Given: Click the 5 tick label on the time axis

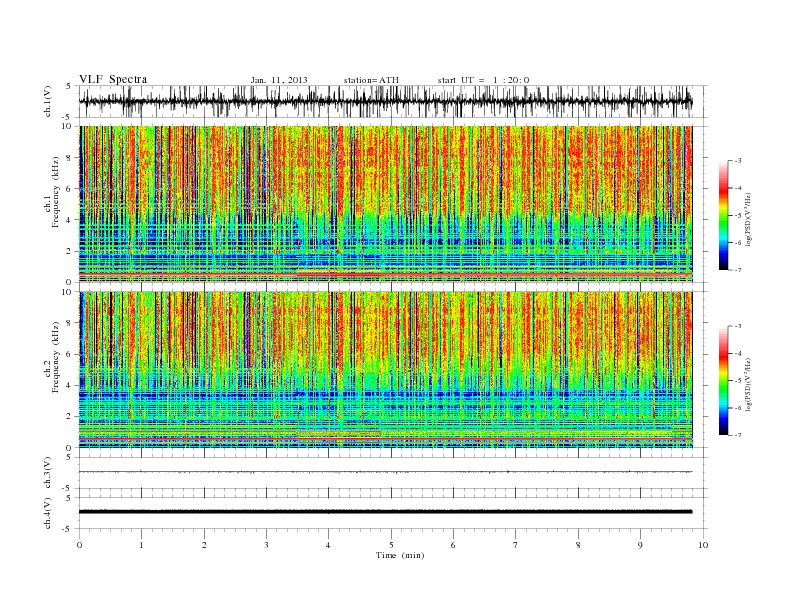Looking at the screenshot, I should (391, 545).
